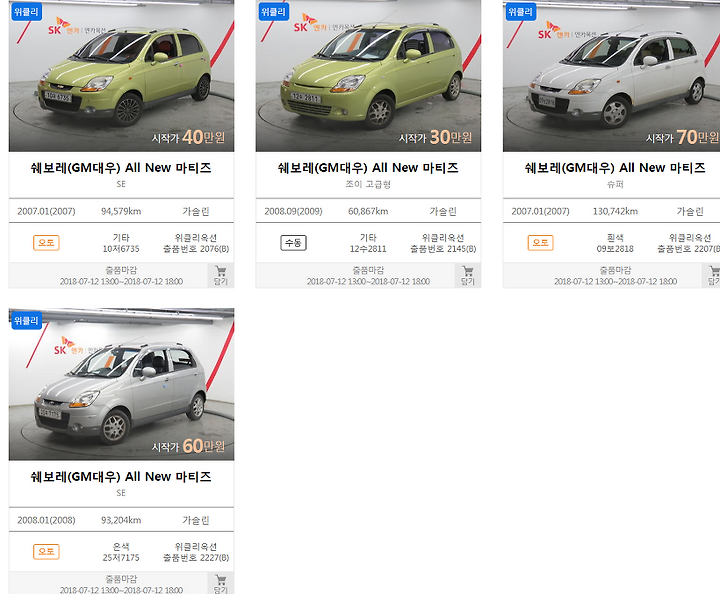
Task: Add the 12수2811 car to cart
Action: [467, 275]
